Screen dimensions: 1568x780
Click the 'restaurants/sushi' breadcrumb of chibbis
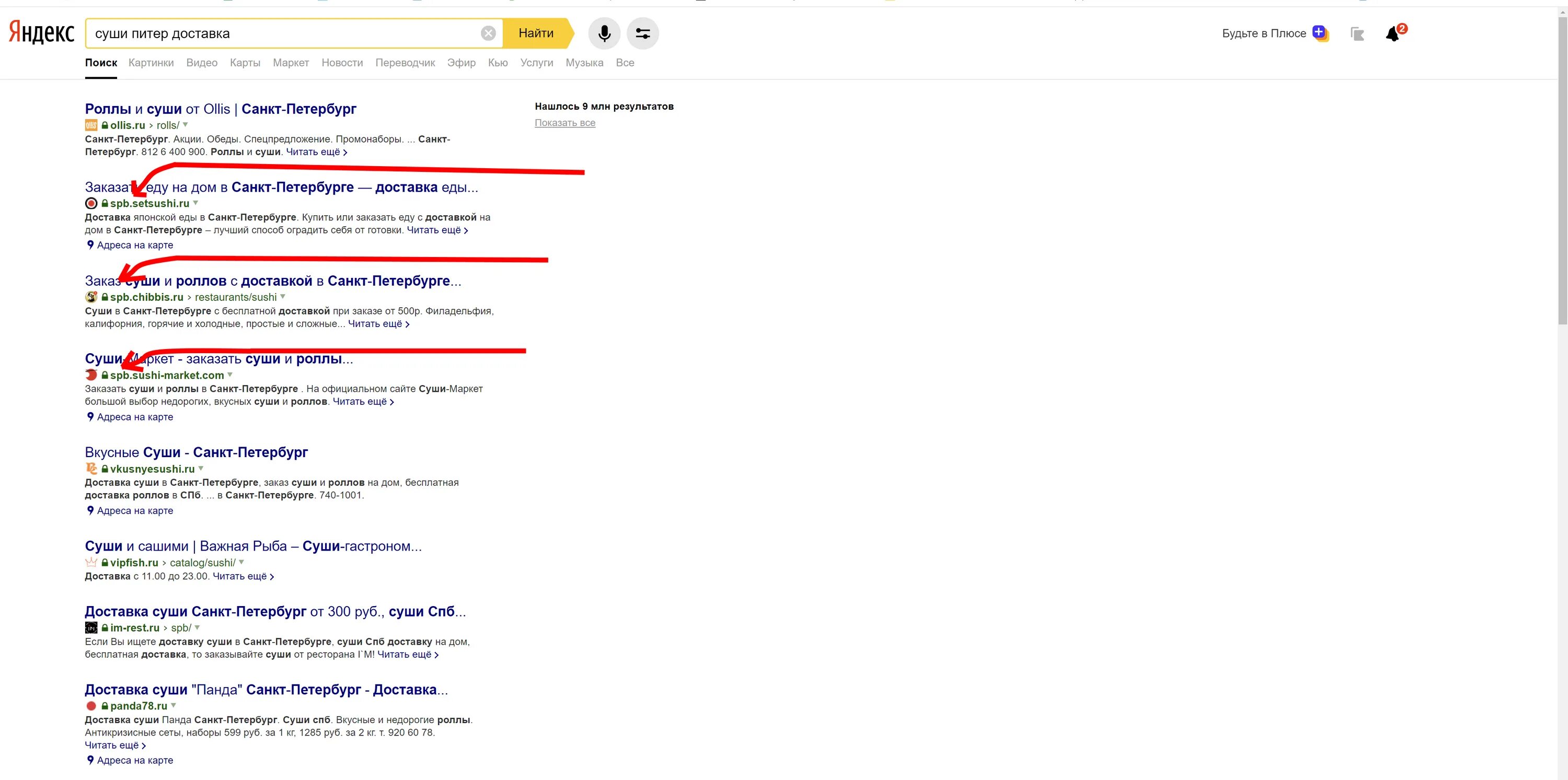pyautogui.click(x=236, y=297)
